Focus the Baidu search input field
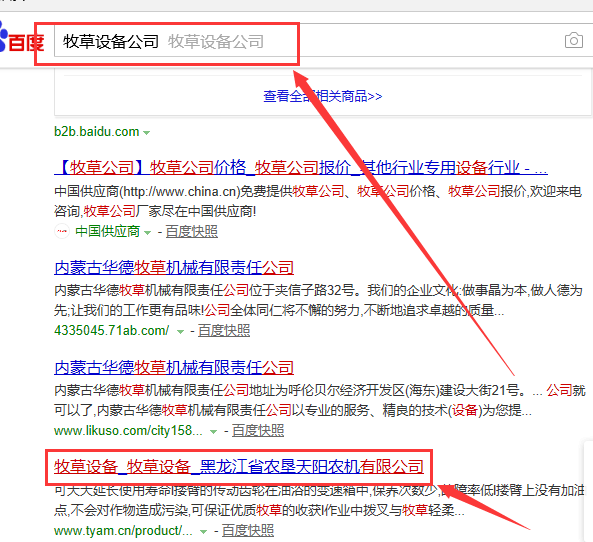The width and height of the screenshot is (593, 542). tap(323, 40)
